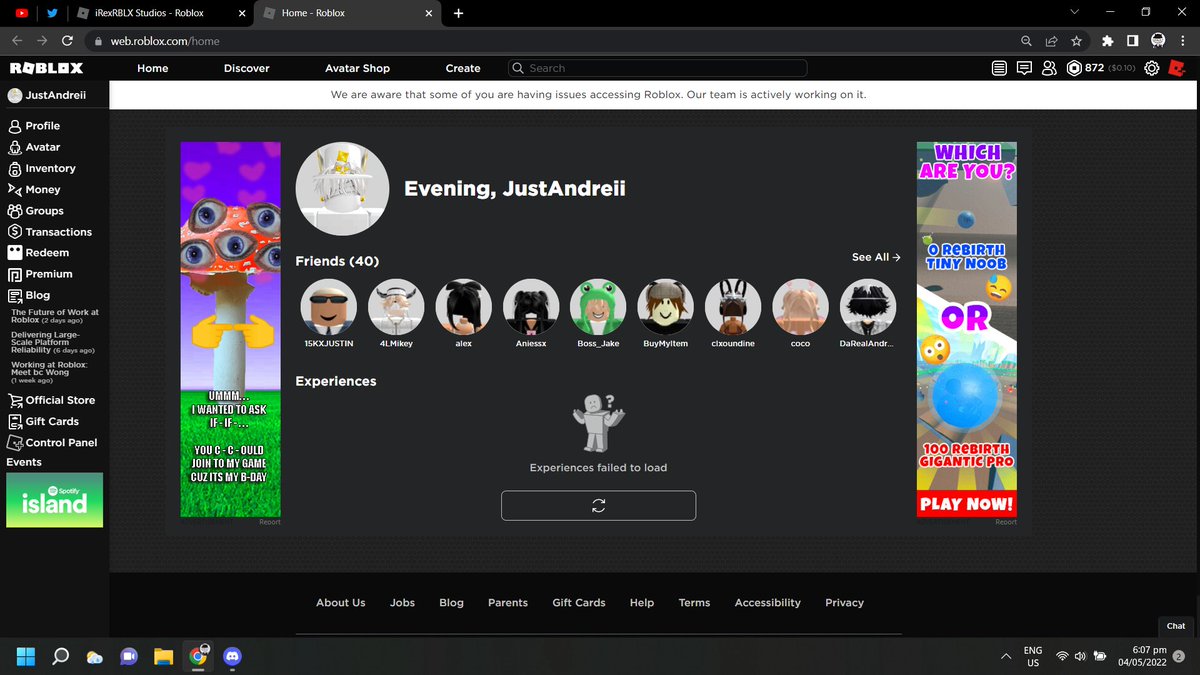Screen dimensions: 1200x675
Task: Click the taskbar clock showing 6:07 pm
Action: click(x=1142, y=656)
